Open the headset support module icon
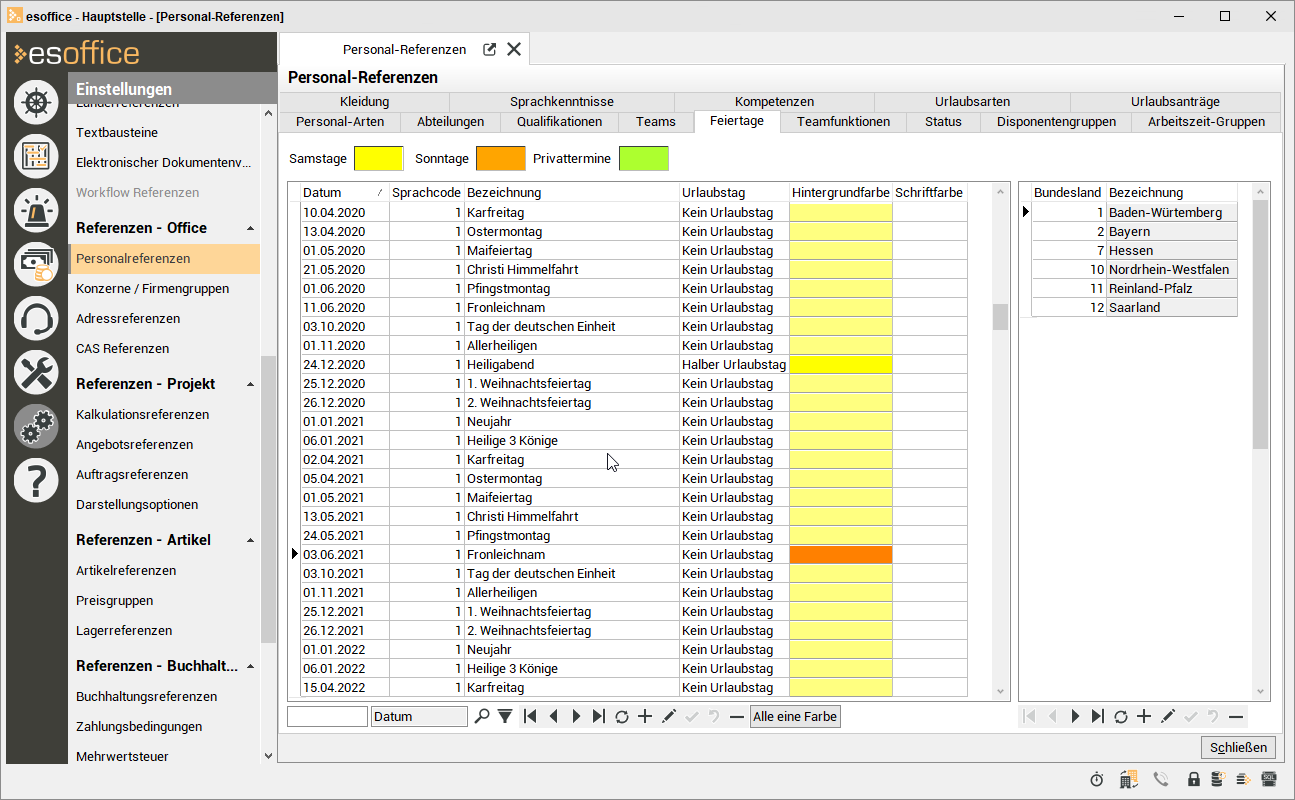 (x=36, y=318)
